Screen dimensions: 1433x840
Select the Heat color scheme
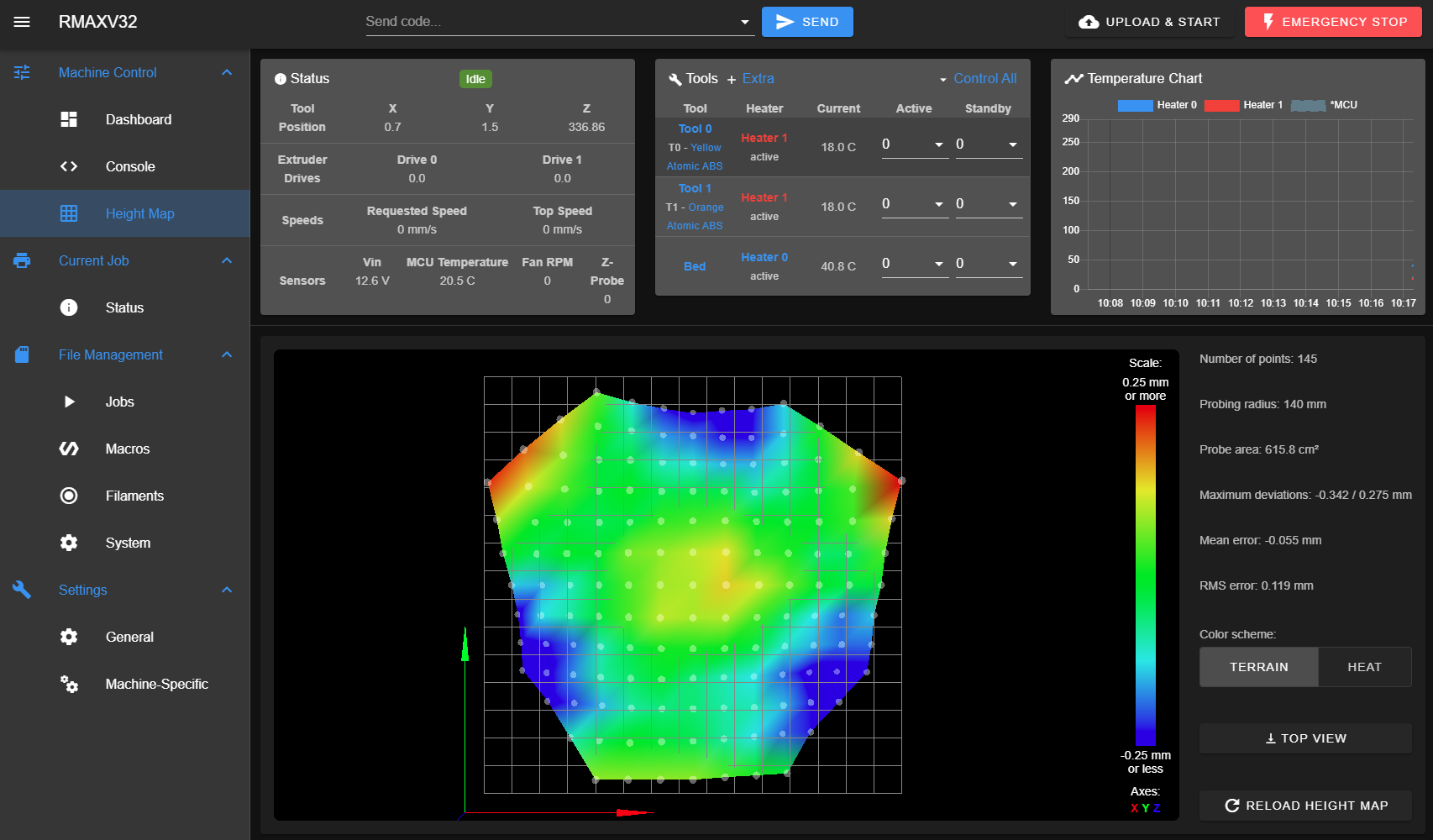(1364, 667)
